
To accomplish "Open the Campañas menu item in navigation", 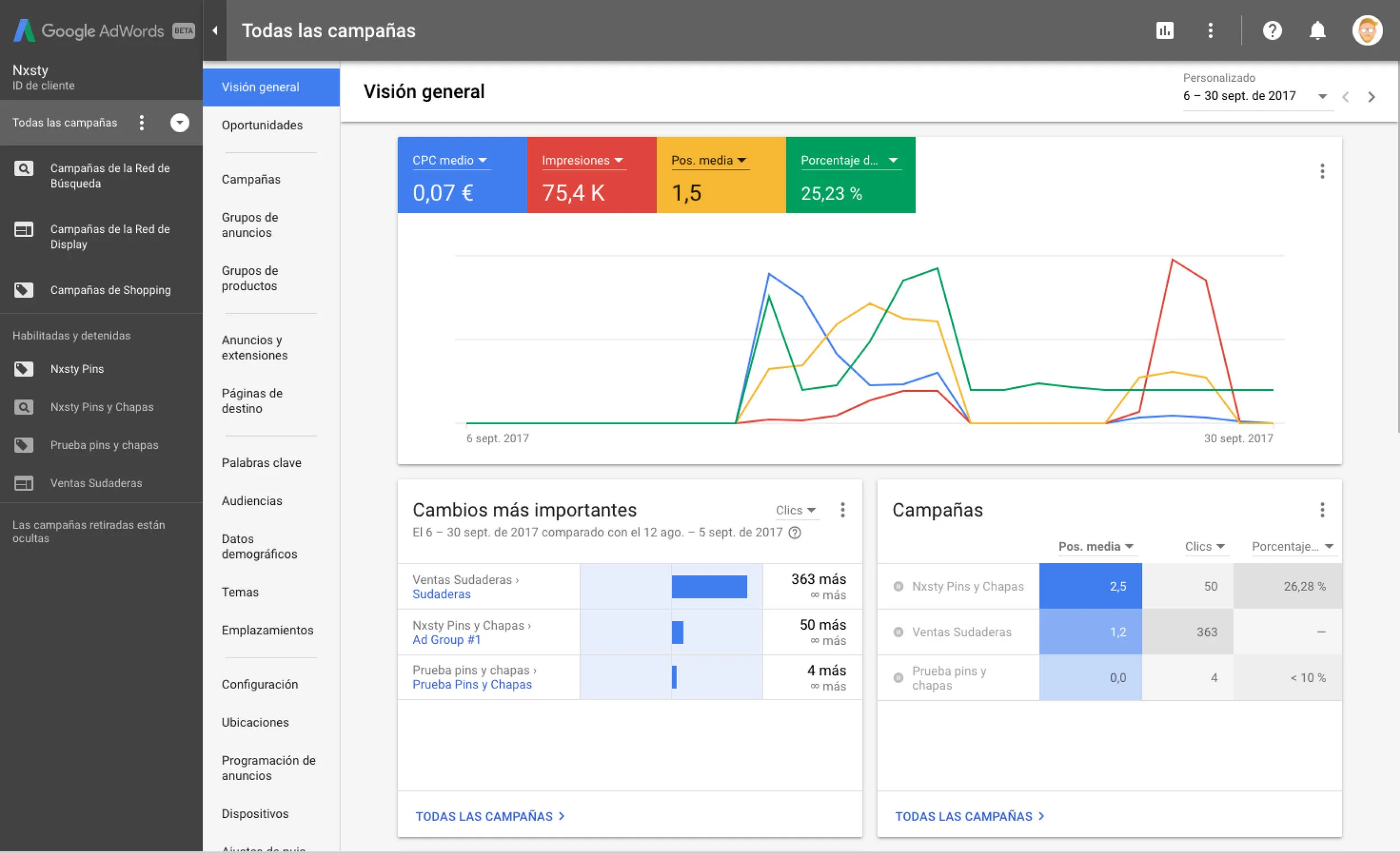I will pos(251,180).
